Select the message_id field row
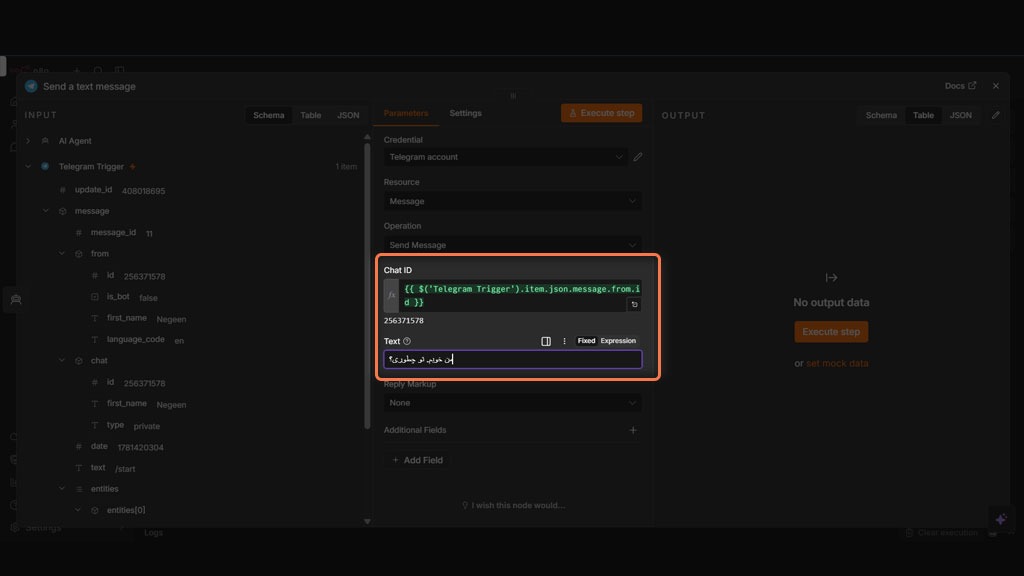The image size is (1024, 576). pos(114,232)
